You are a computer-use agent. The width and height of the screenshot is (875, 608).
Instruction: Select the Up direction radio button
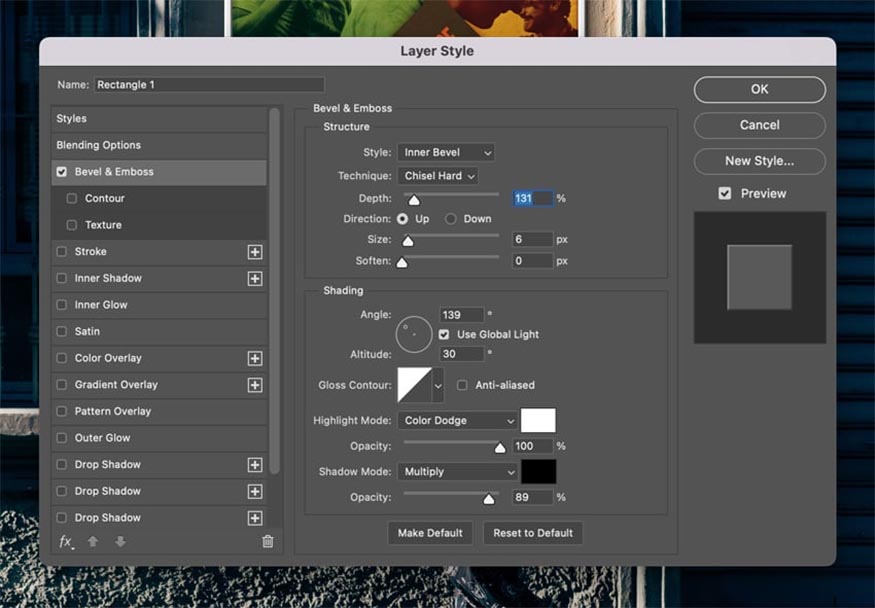coord(402,219)
